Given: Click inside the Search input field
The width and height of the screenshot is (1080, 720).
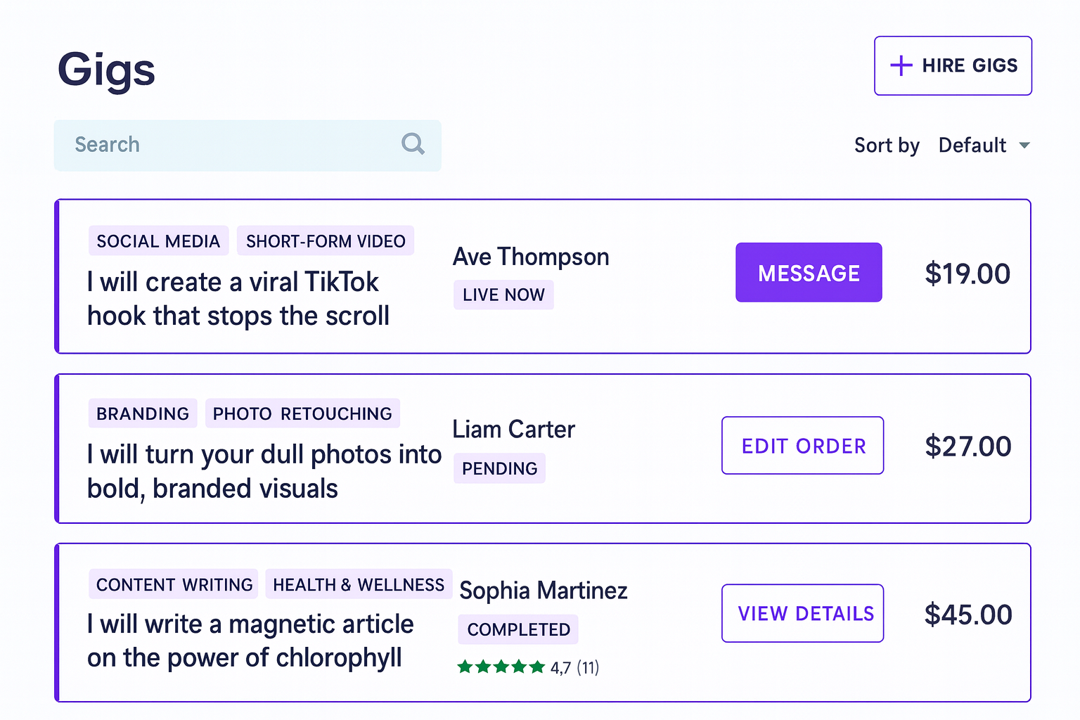Looking at the screenshot, I should pos(200,144).
